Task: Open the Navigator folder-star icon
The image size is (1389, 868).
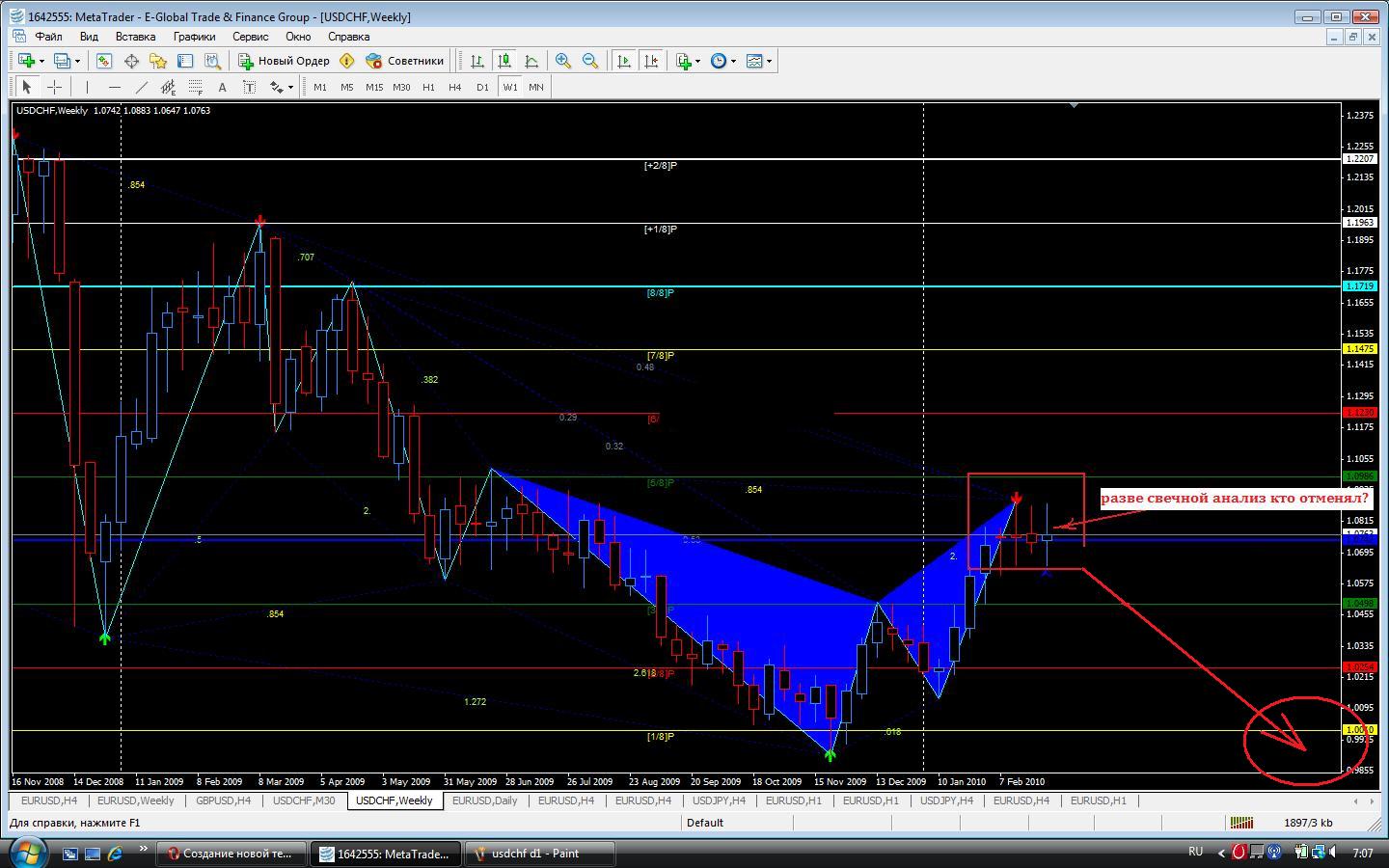Action: pyautogui.click(x=158, y=61)
